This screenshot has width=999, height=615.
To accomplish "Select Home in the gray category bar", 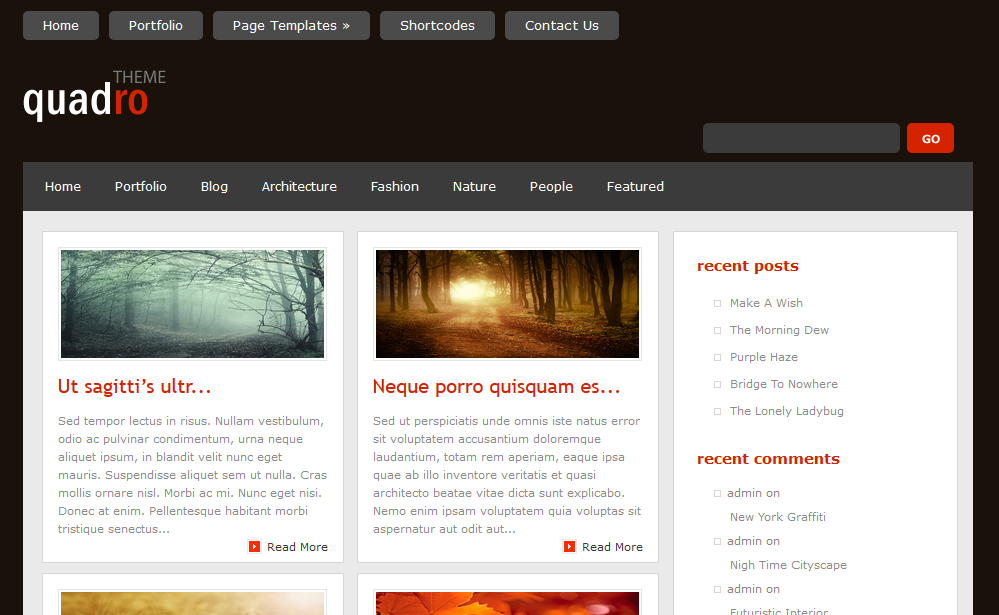I will (x=62, y=187).
